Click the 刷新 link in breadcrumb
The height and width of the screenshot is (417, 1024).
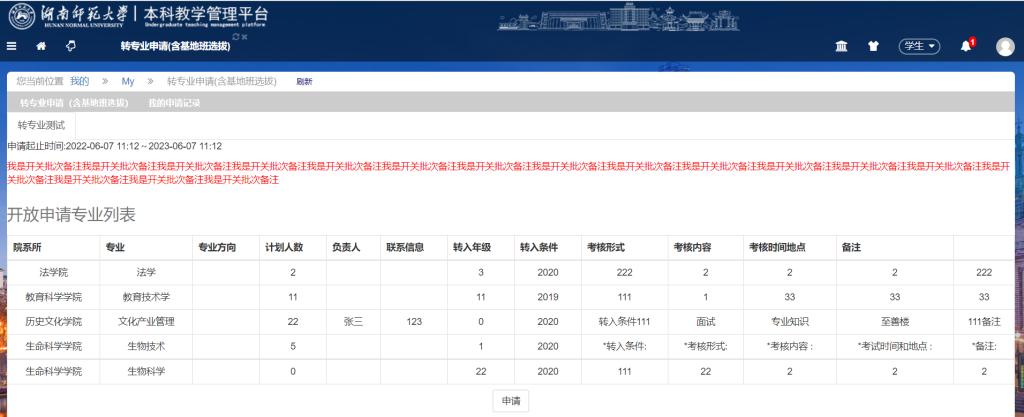pyautogui.click(x=304, y=81)
